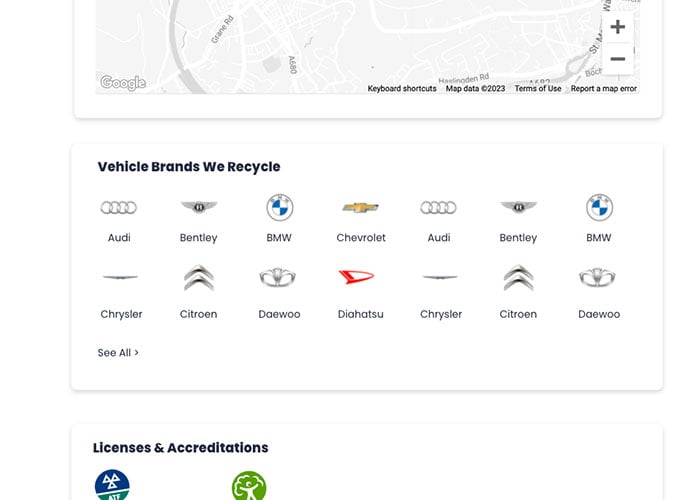Click the green tree accreditation badge
This screenshot has width=700, height=500.
pyautogui.click(x=249, y=486)
